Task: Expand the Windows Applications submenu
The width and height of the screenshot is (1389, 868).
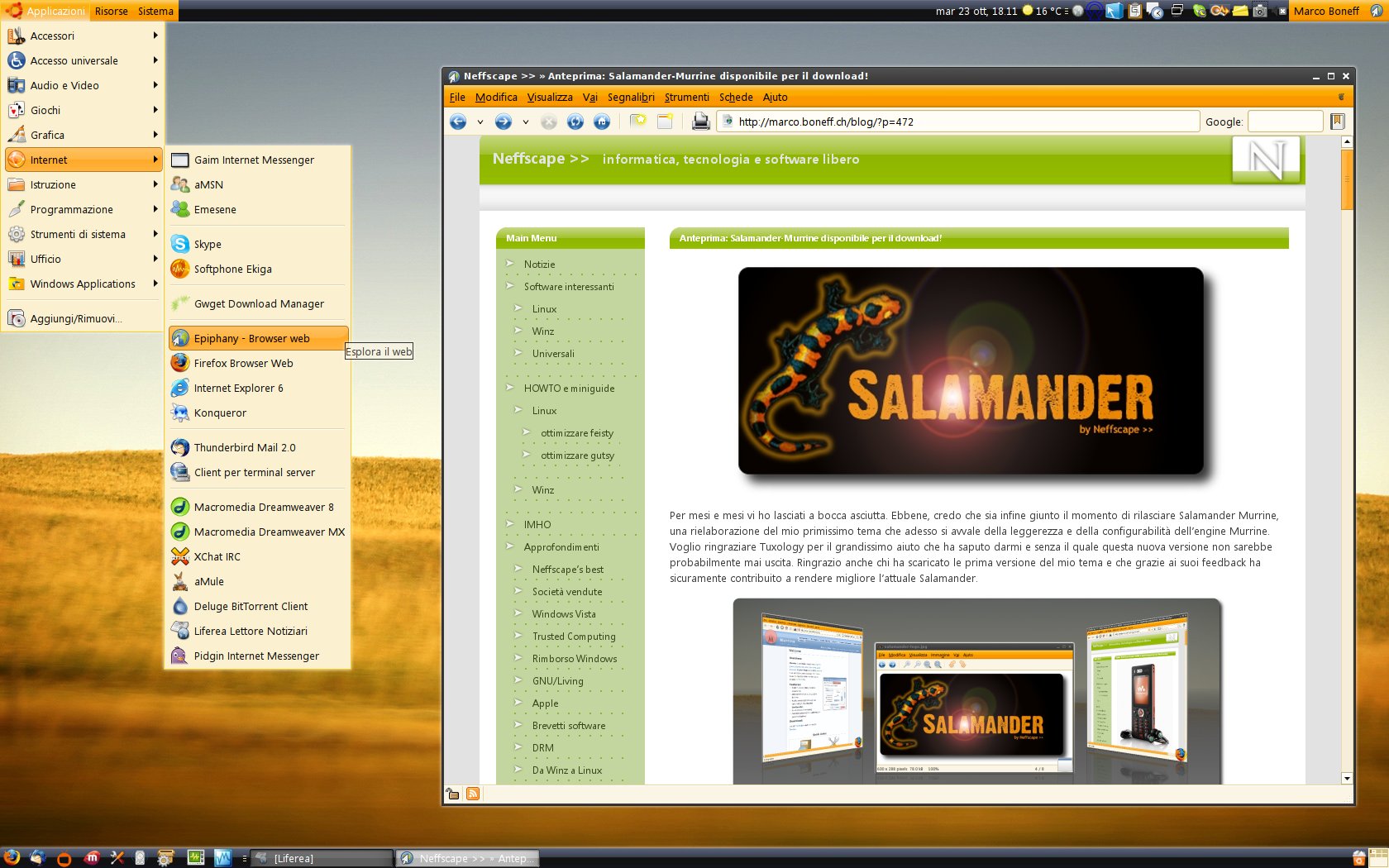Action: [x=84, y=284]
